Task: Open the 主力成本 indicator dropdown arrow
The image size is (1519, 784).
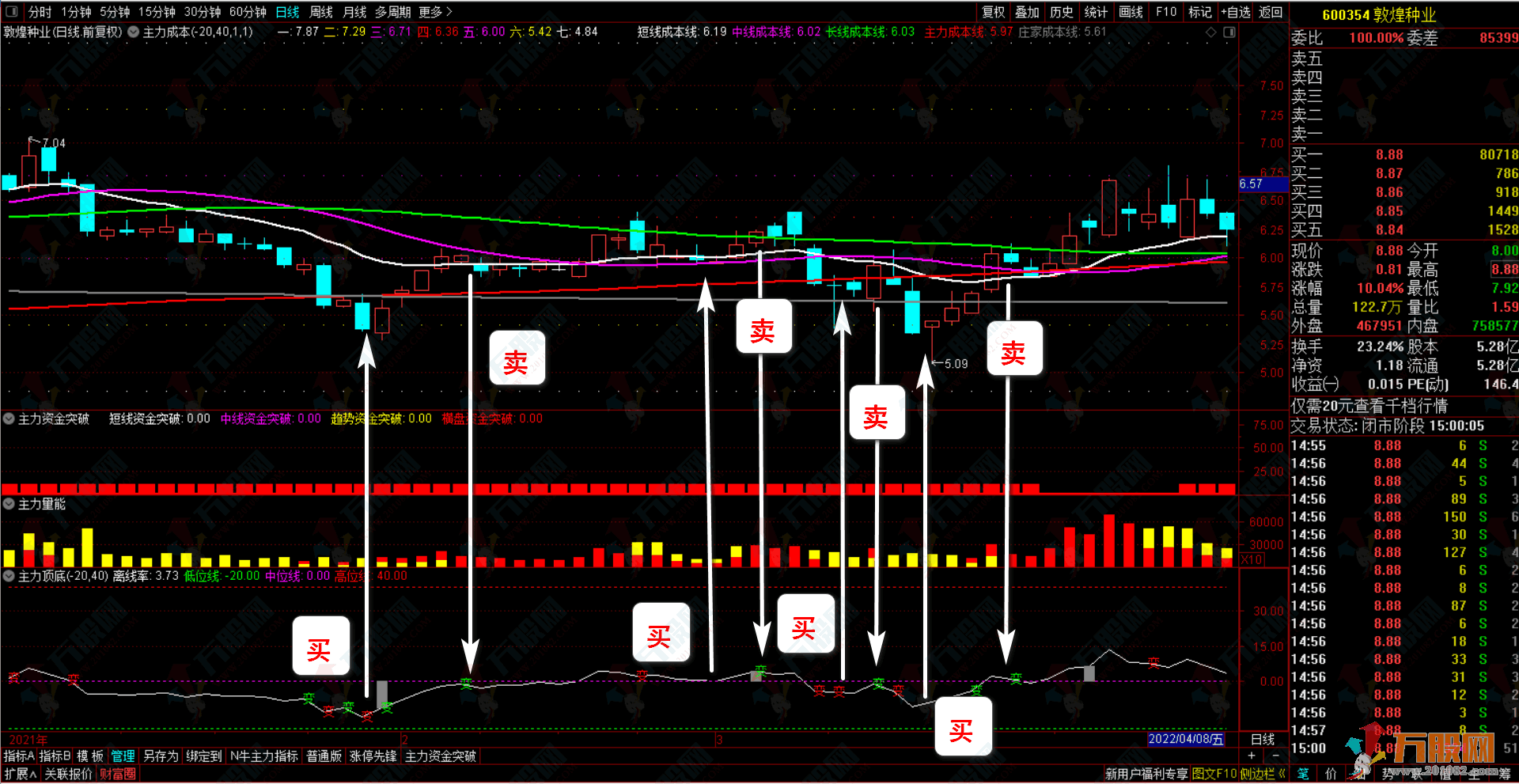Action: tap(134, 32)
